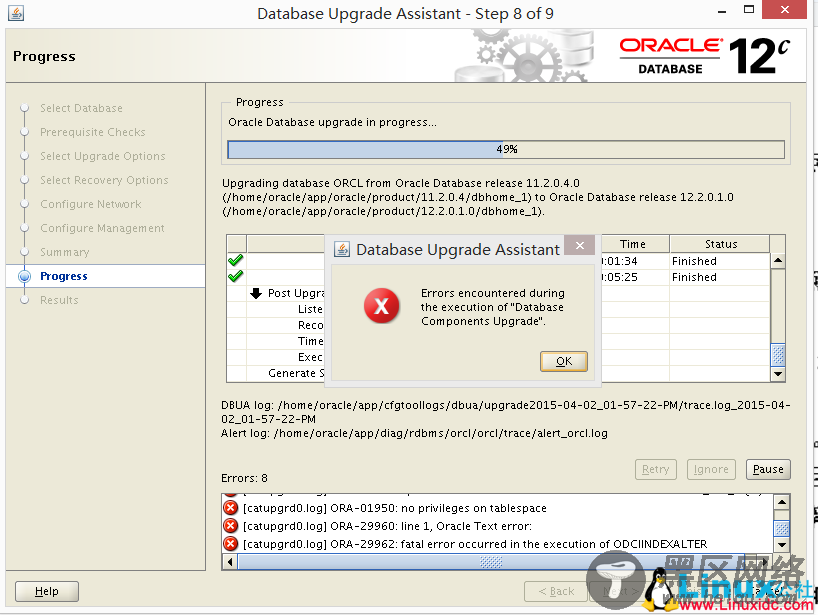Screen dimensions: 818x615
Task: Select the Progress step in sidebar
Action: [x=64, y=276]
